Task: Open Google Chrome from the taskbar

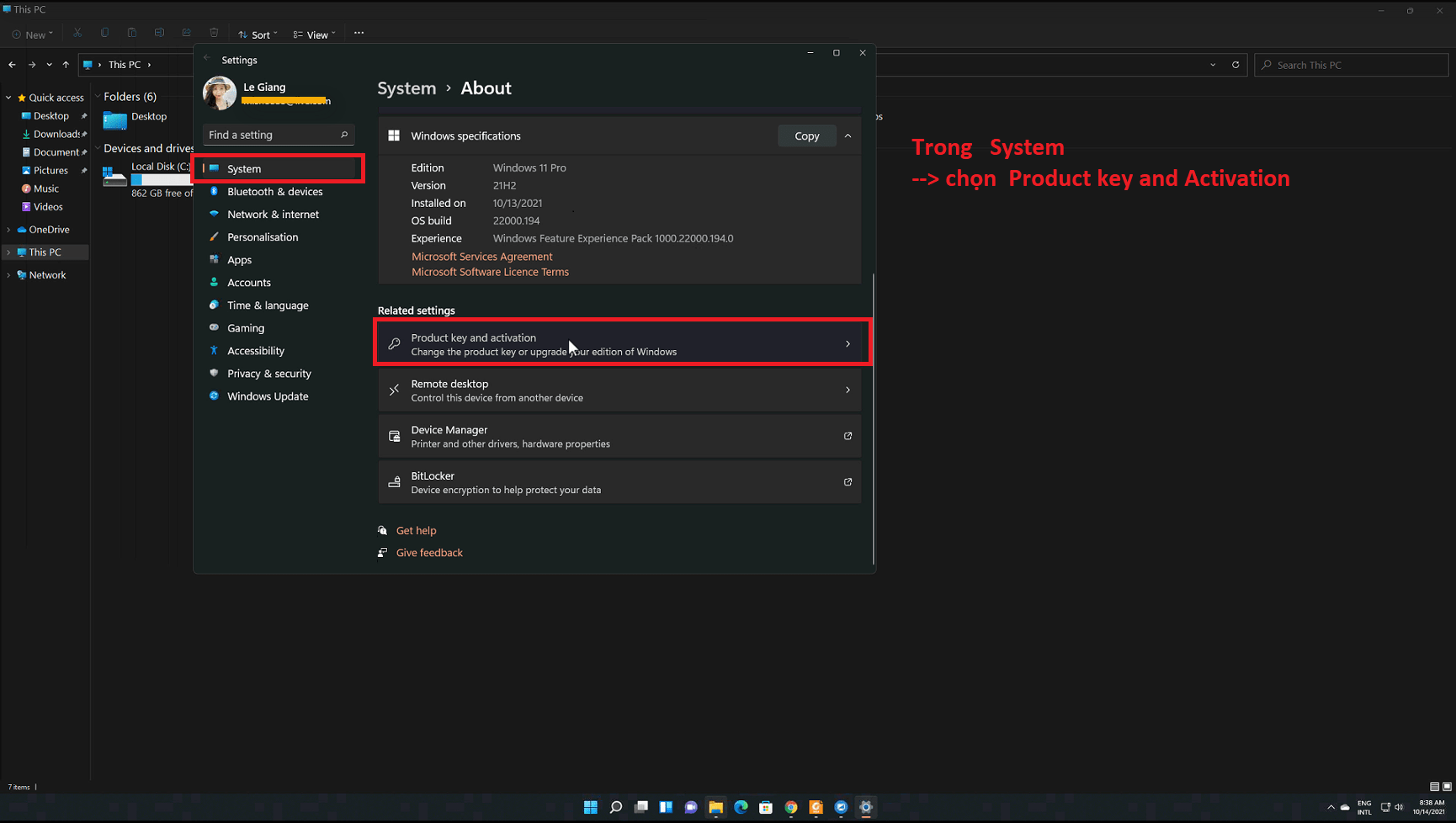Action: click(x=791, y=807)
